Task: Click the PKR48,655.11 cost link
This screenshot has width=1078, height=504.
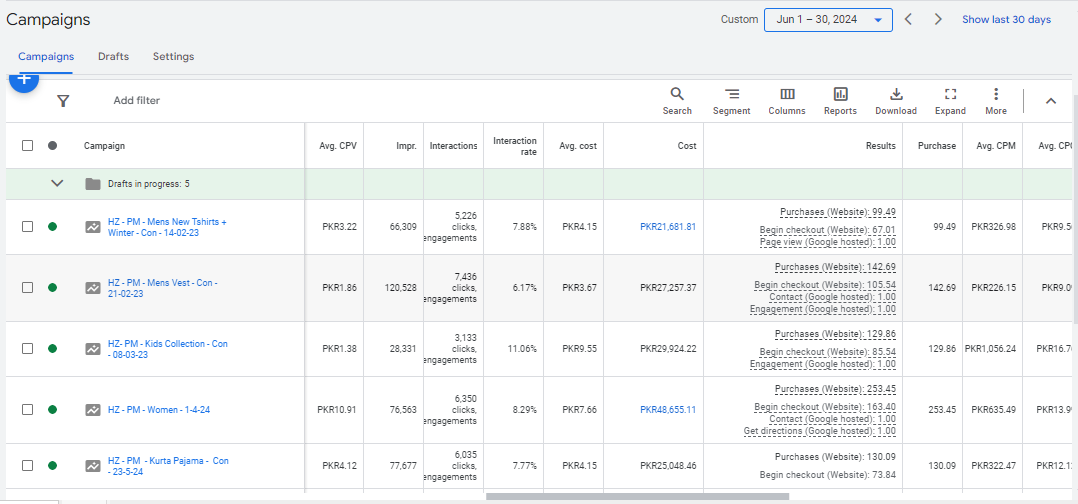Action: (x=668, y=410)
